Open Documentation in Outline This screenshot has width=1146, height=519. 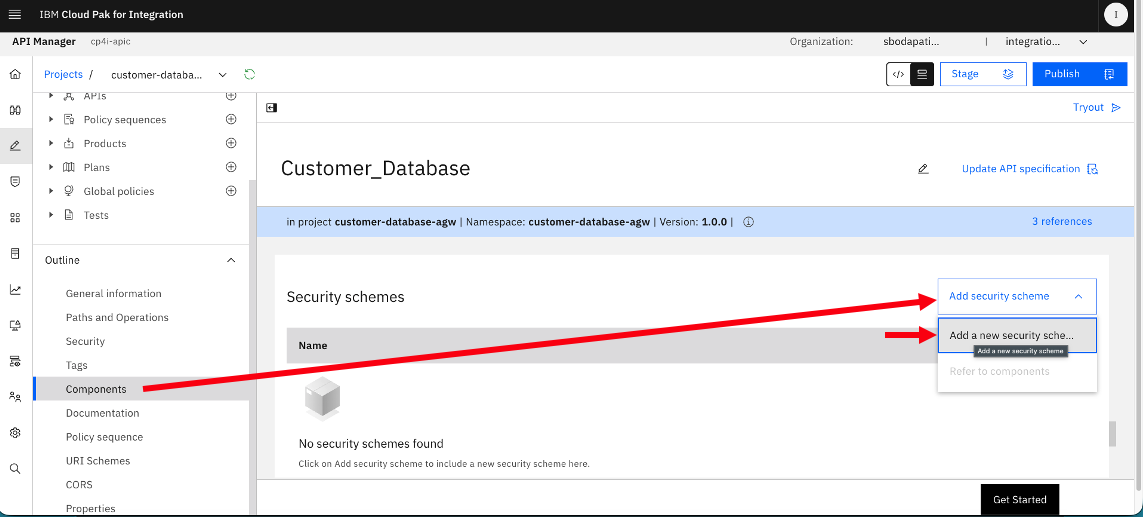tap(102, 413)
